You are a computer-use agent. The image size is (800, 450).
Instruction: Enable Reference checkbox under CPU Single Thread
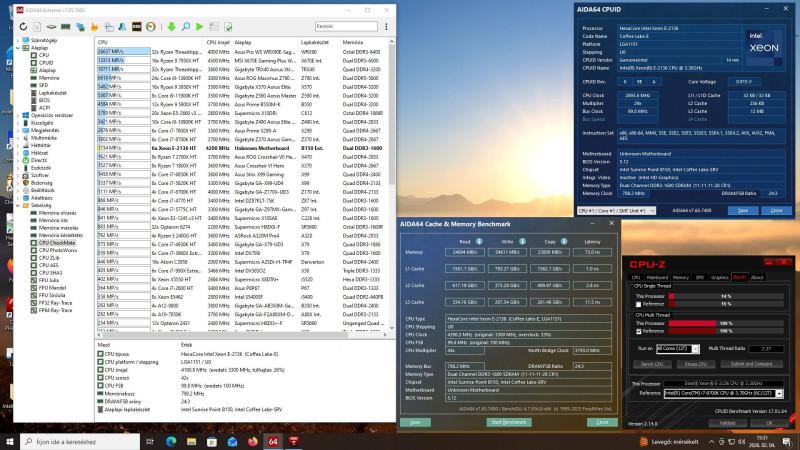(x=638, y=304)
